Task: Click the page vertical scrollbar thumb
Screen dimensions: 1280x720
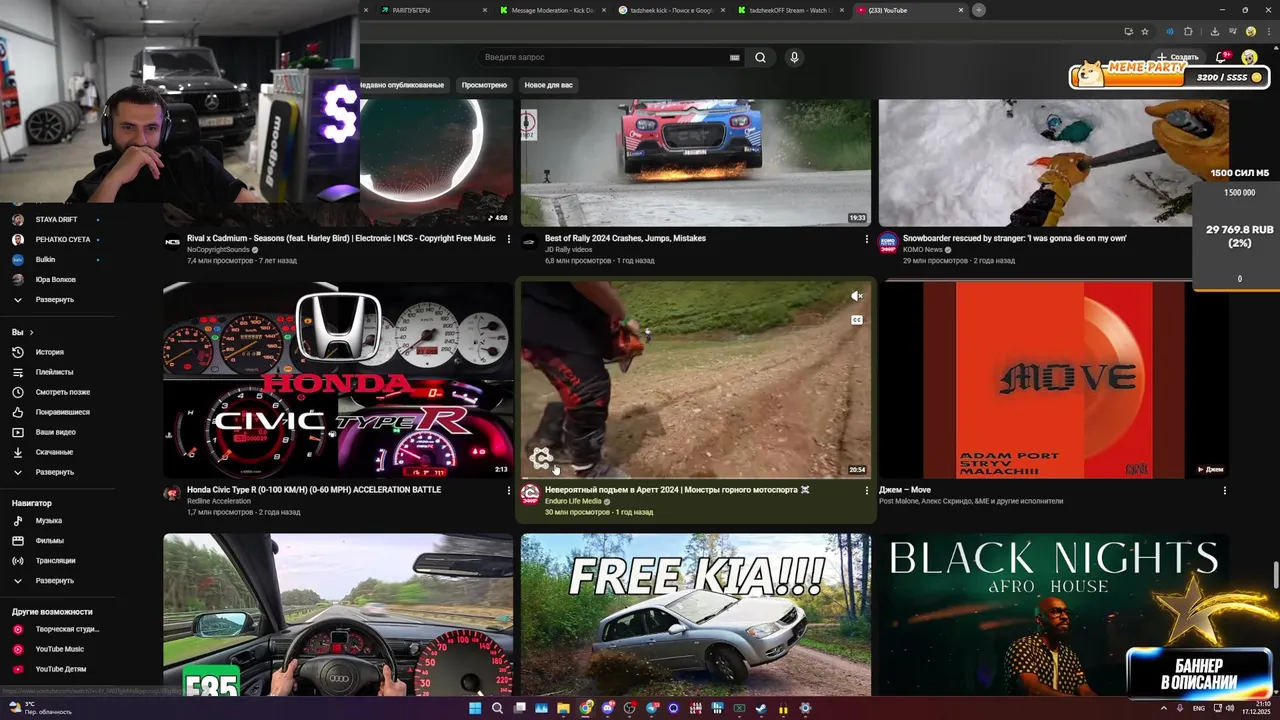Action: (x=1275, y=577)
